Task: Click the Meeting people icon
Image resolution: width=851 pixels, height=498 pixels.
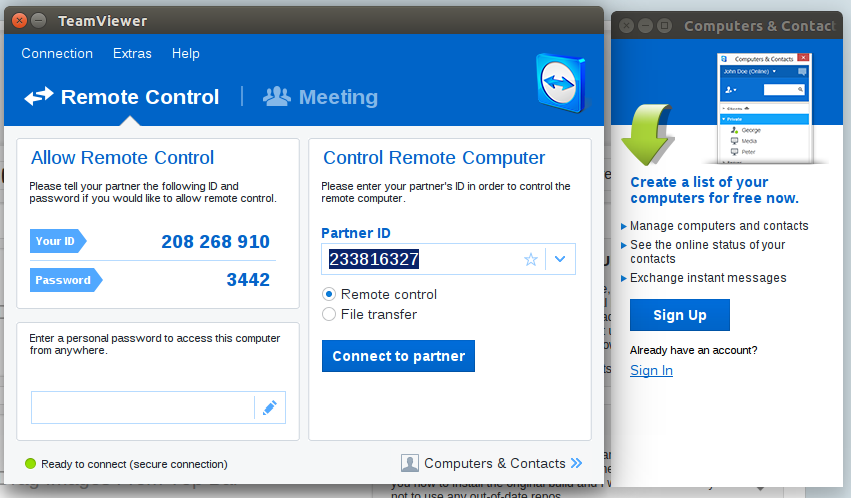Action: [x=277, y=96]
